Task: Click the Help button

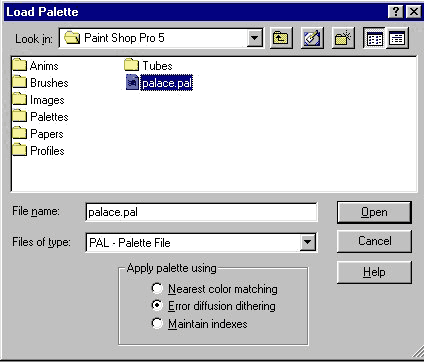Action: [374, 272]
